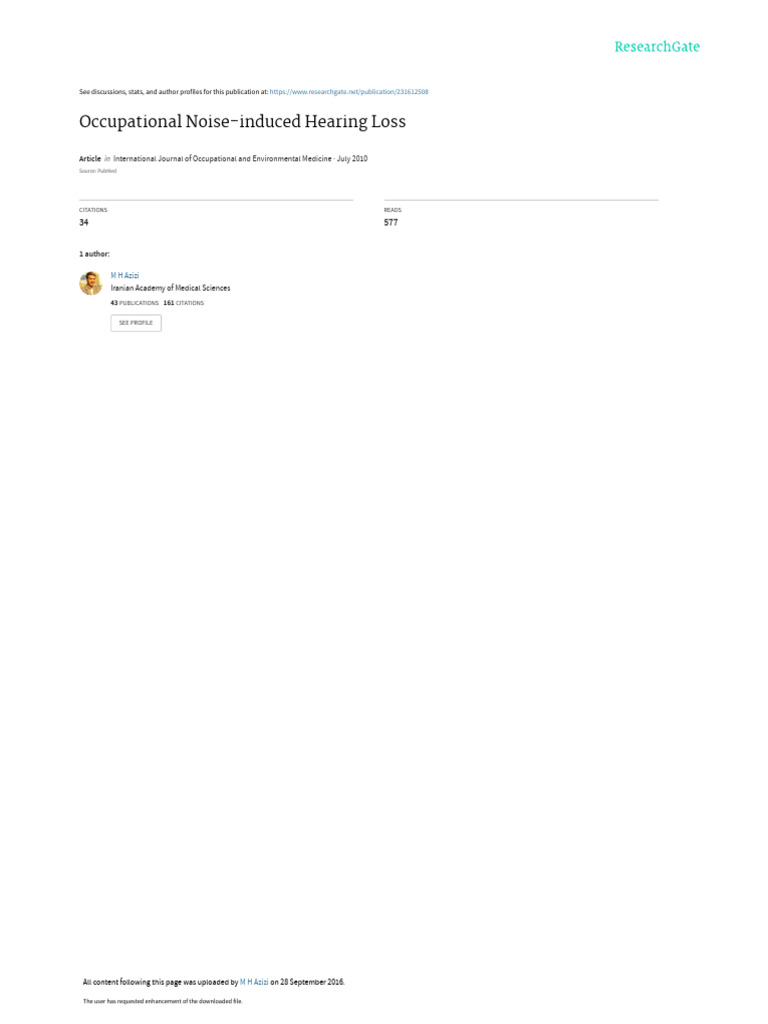
Task: Click the 577 reads count
Action: [x=391, y=223]
